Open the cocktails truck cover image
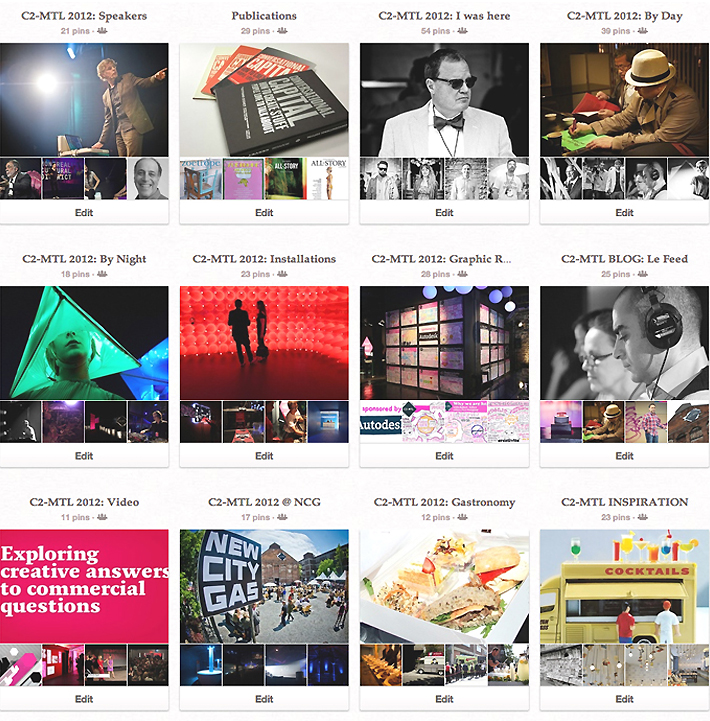The image size is (710, 721). (x=624, y=586)
